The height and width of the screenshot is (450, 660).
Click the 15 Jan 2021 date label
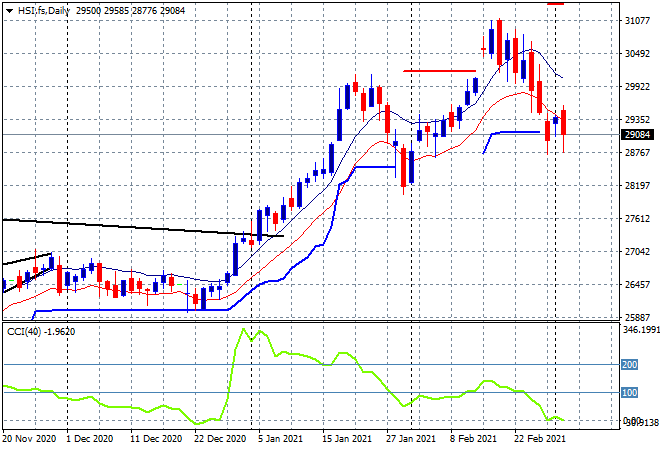point(347,439)
